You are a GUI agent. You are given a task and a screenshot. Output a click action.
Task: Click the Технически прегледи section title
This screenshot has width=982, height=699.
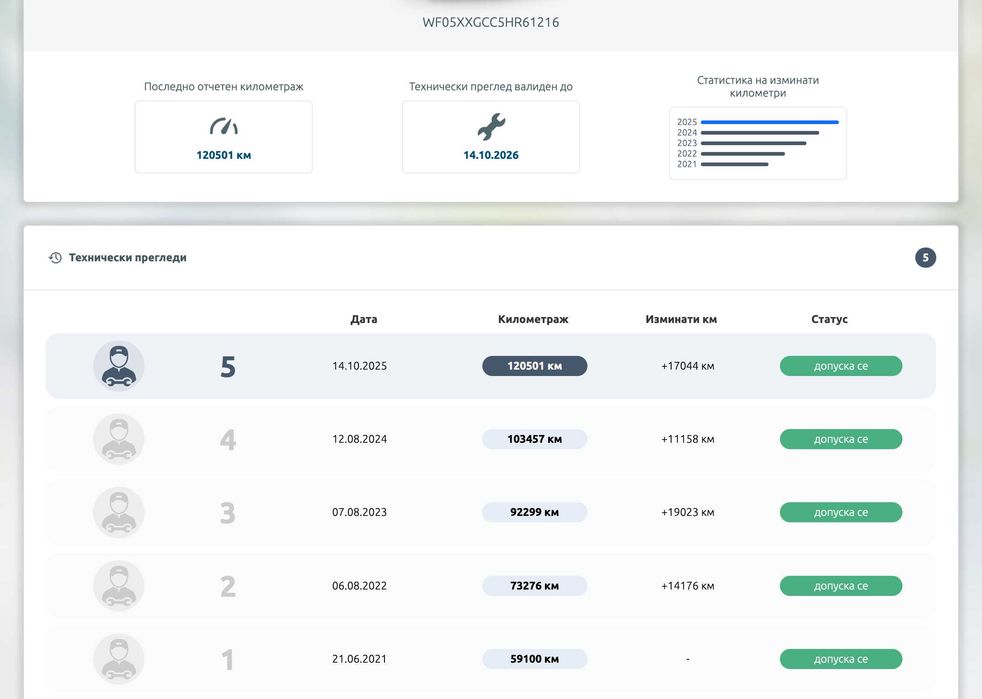coord(128,257)
